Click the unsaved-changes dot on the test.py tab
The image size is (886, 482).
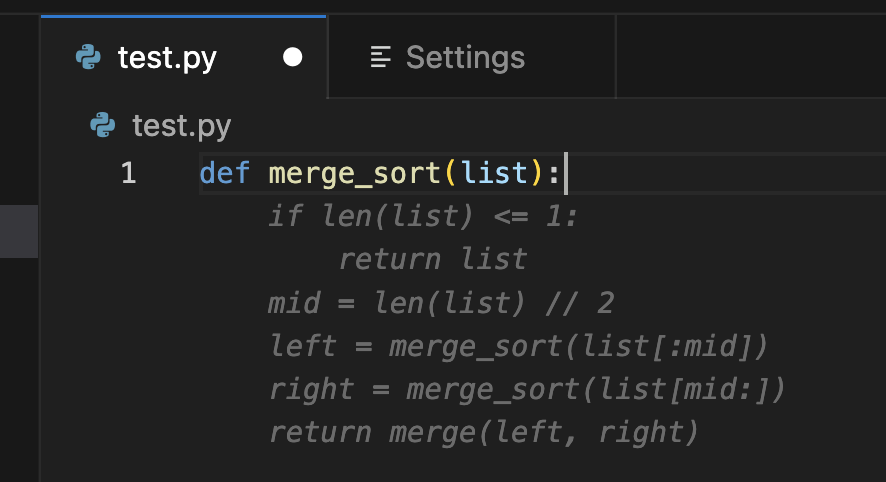tap(292, 58)
